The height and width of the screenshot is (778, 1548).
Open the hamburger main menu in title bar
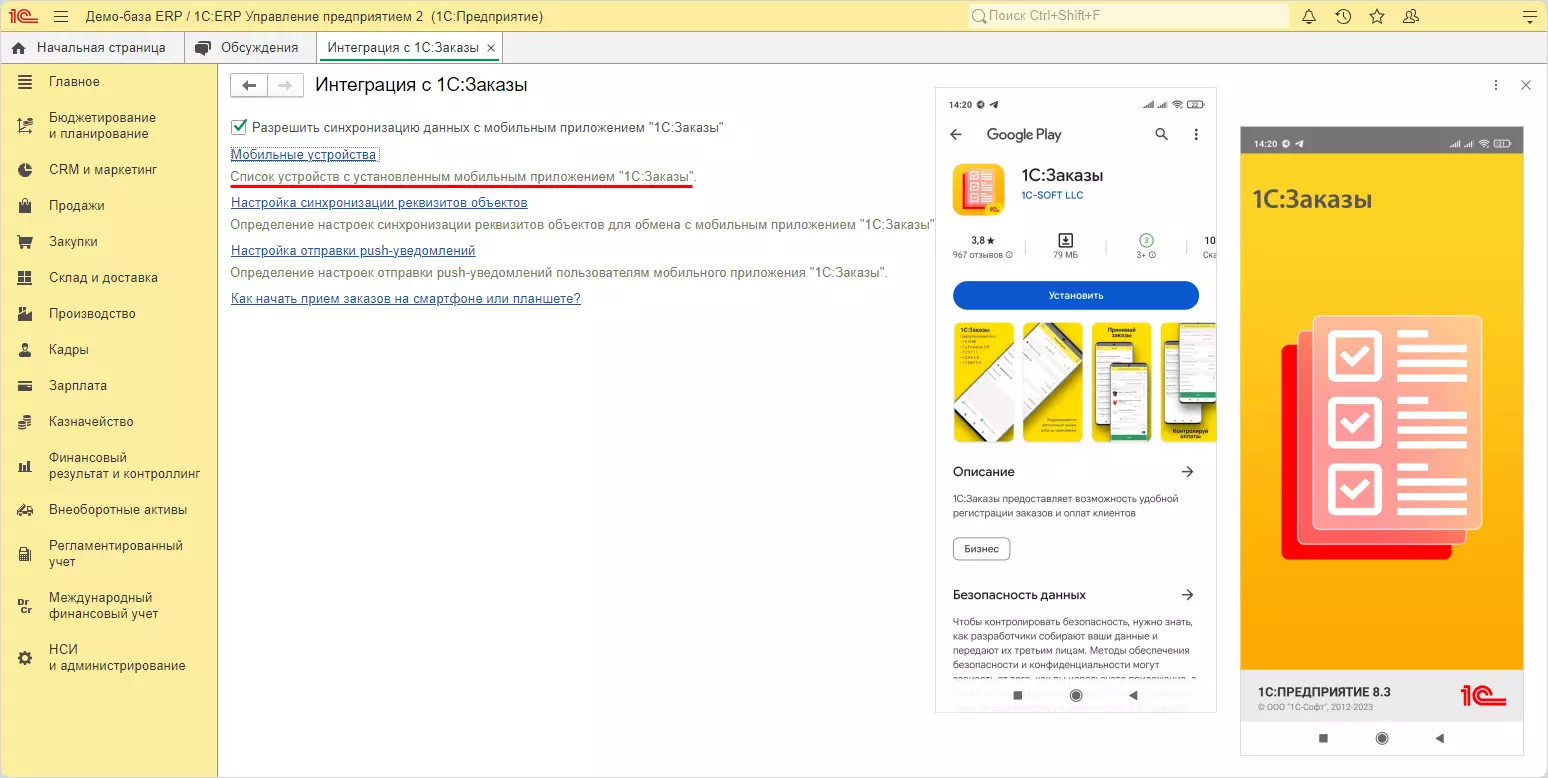61,17
